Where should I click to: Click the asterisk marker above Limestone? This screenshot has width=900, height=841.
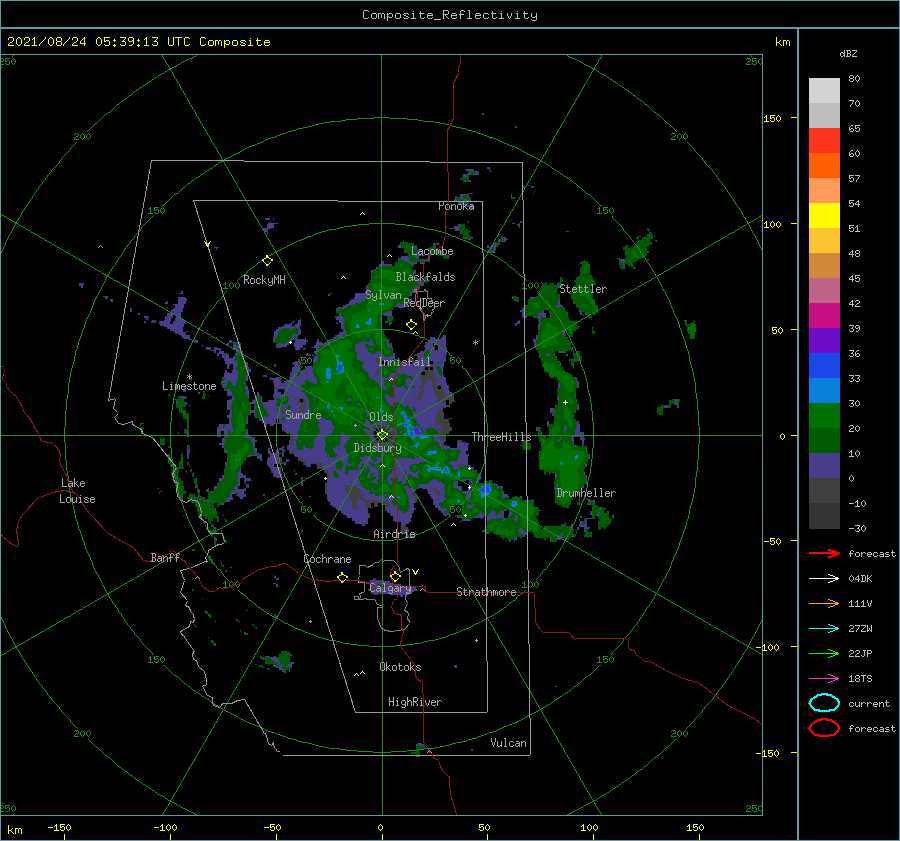coord(189,377)
